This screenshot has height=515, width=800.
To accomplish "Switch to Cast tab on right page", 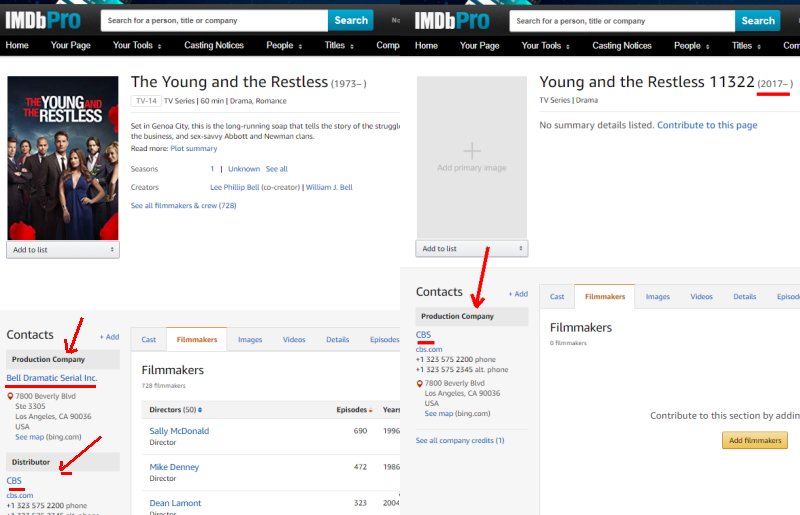I will [x=557, y=297].
